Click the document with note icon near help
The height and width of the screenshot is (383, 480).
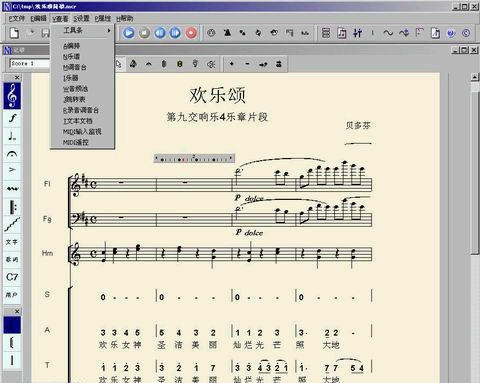point(435,33)
